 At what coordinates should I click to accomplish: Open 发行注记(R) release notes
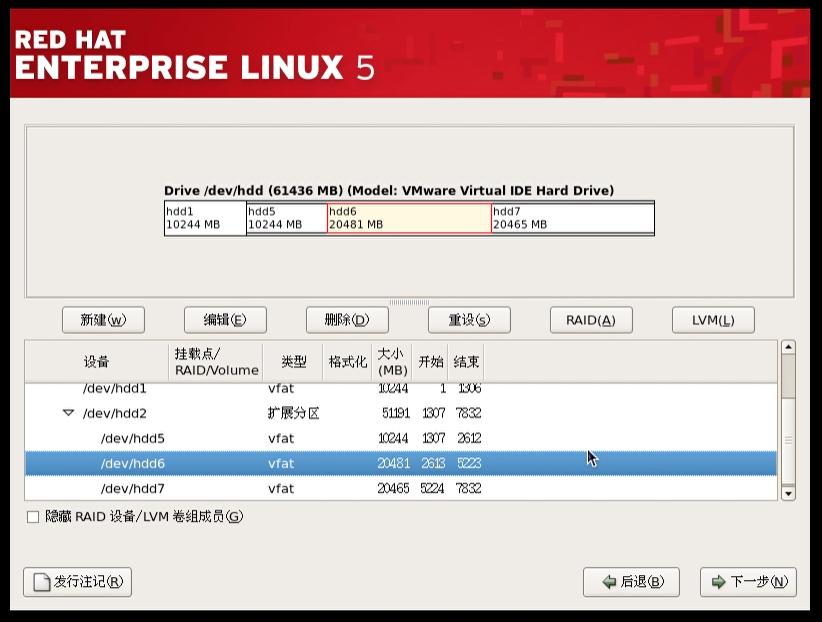tap(78, 582)
